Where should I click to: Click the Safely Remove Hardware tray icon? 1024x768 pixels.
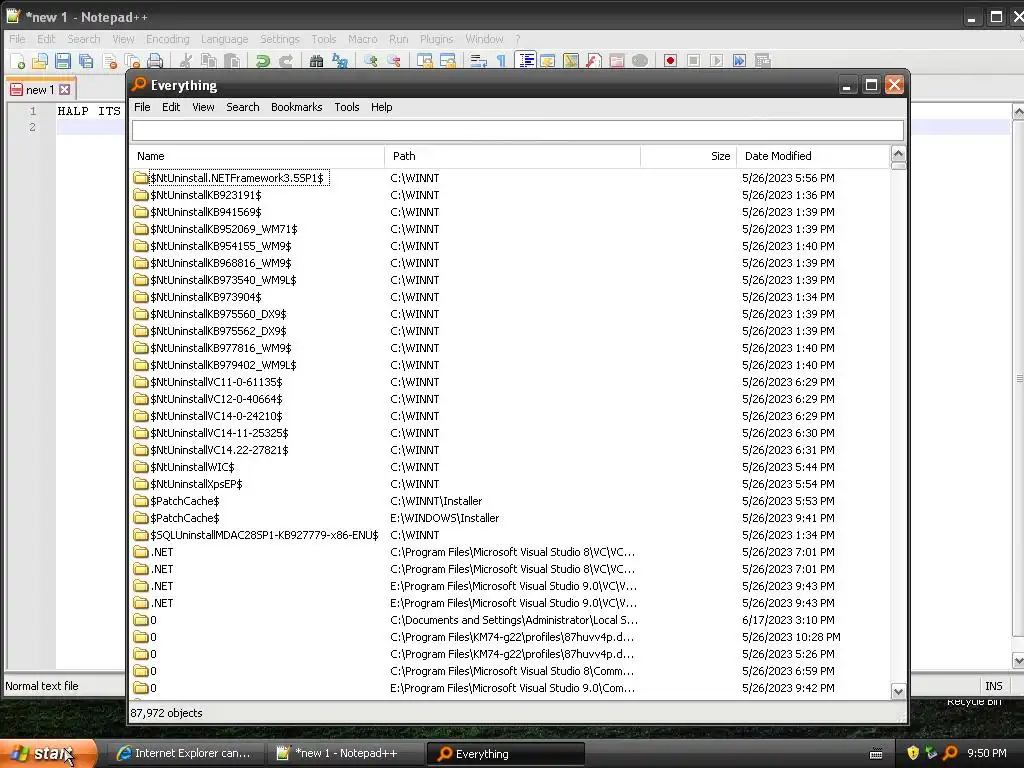click(x=932, y=753)
